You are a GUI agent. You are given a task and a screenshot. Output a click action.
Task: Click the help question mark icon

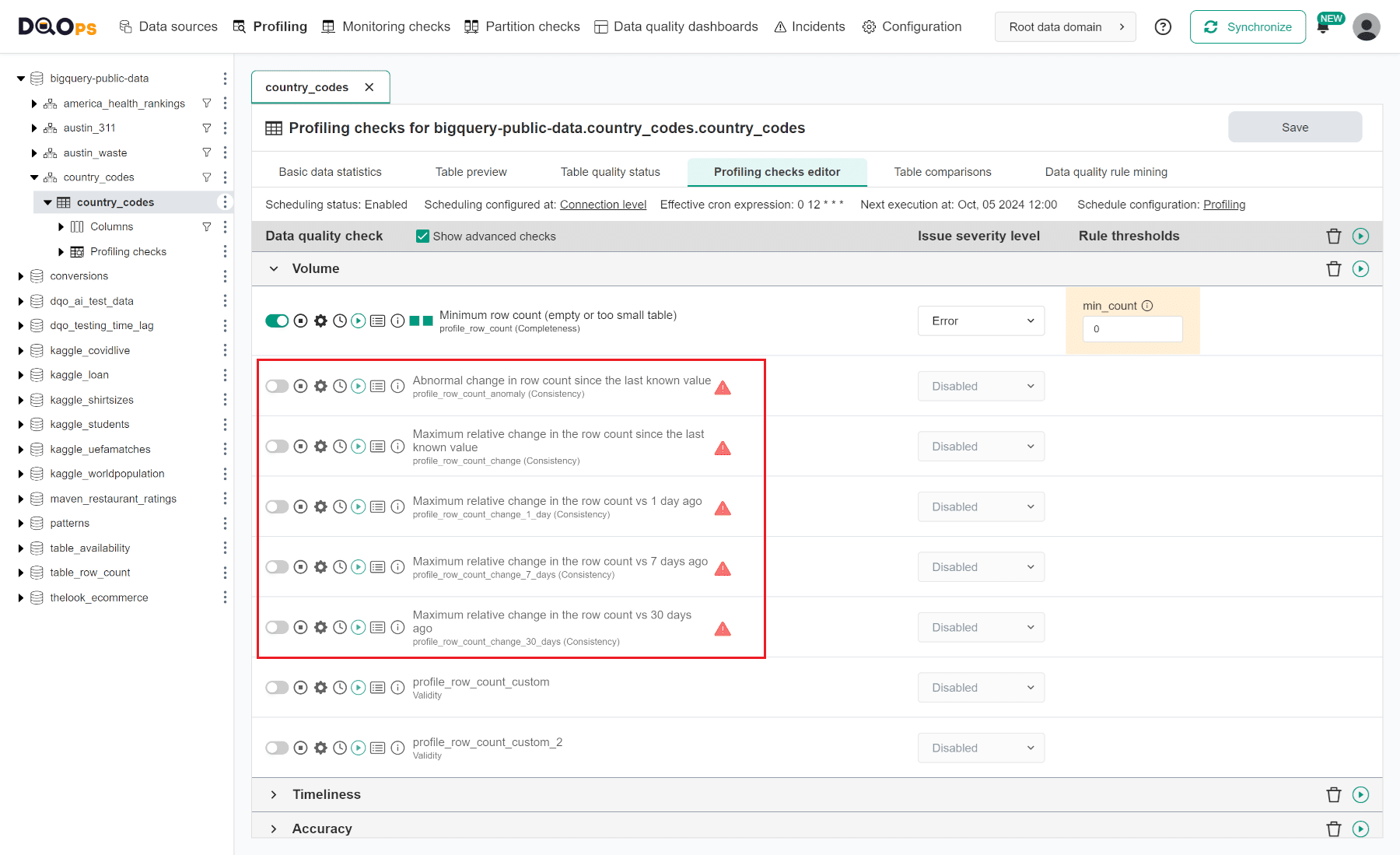(1163, 27)
